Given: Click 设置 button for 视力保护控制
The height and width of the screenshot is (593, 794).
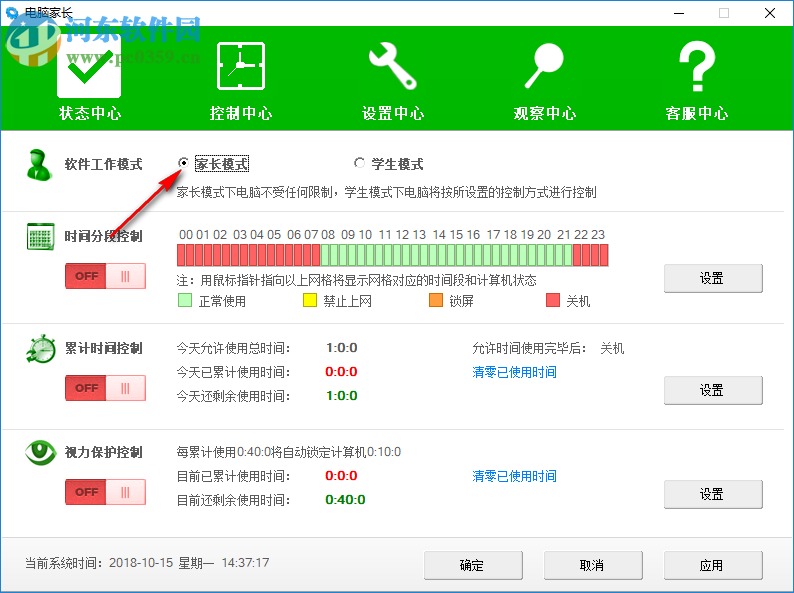Looking at the screenshot, I should pyautogui.click(x=713, y=494).
